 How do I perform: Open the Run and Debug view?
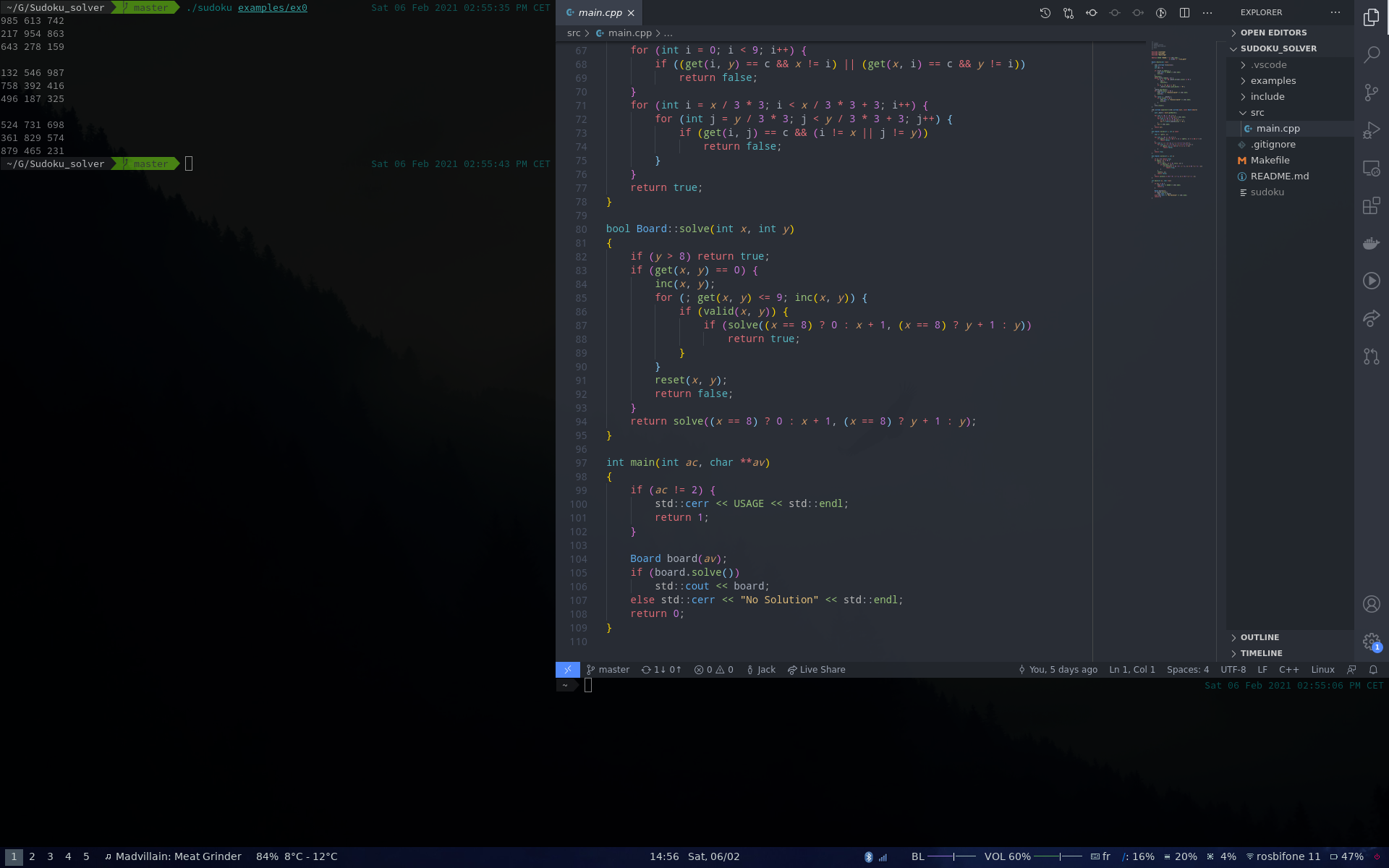tap(1371, 130)
